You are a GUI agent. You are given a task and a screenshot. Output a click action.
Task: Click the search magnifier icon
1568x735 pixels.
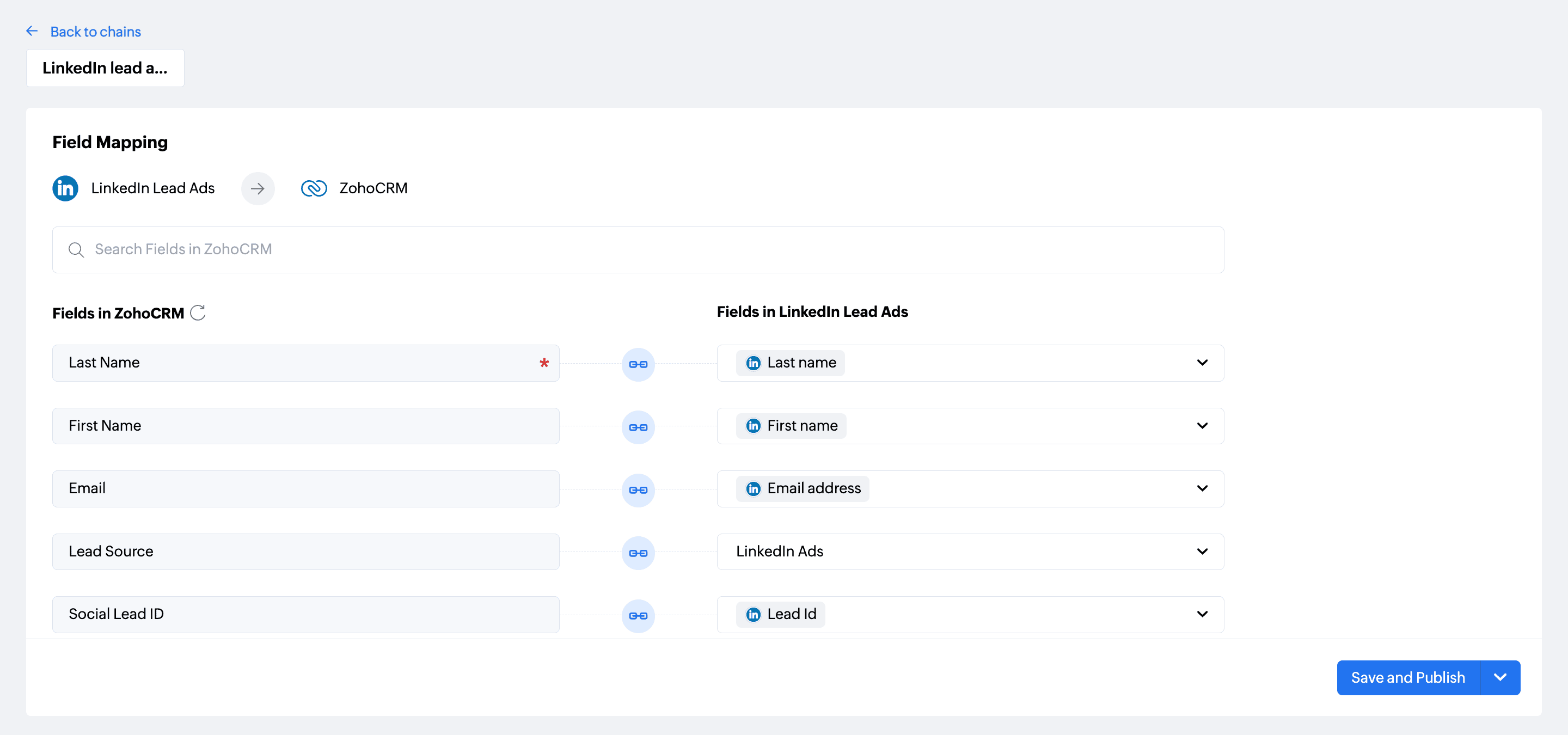pos(76,250)
